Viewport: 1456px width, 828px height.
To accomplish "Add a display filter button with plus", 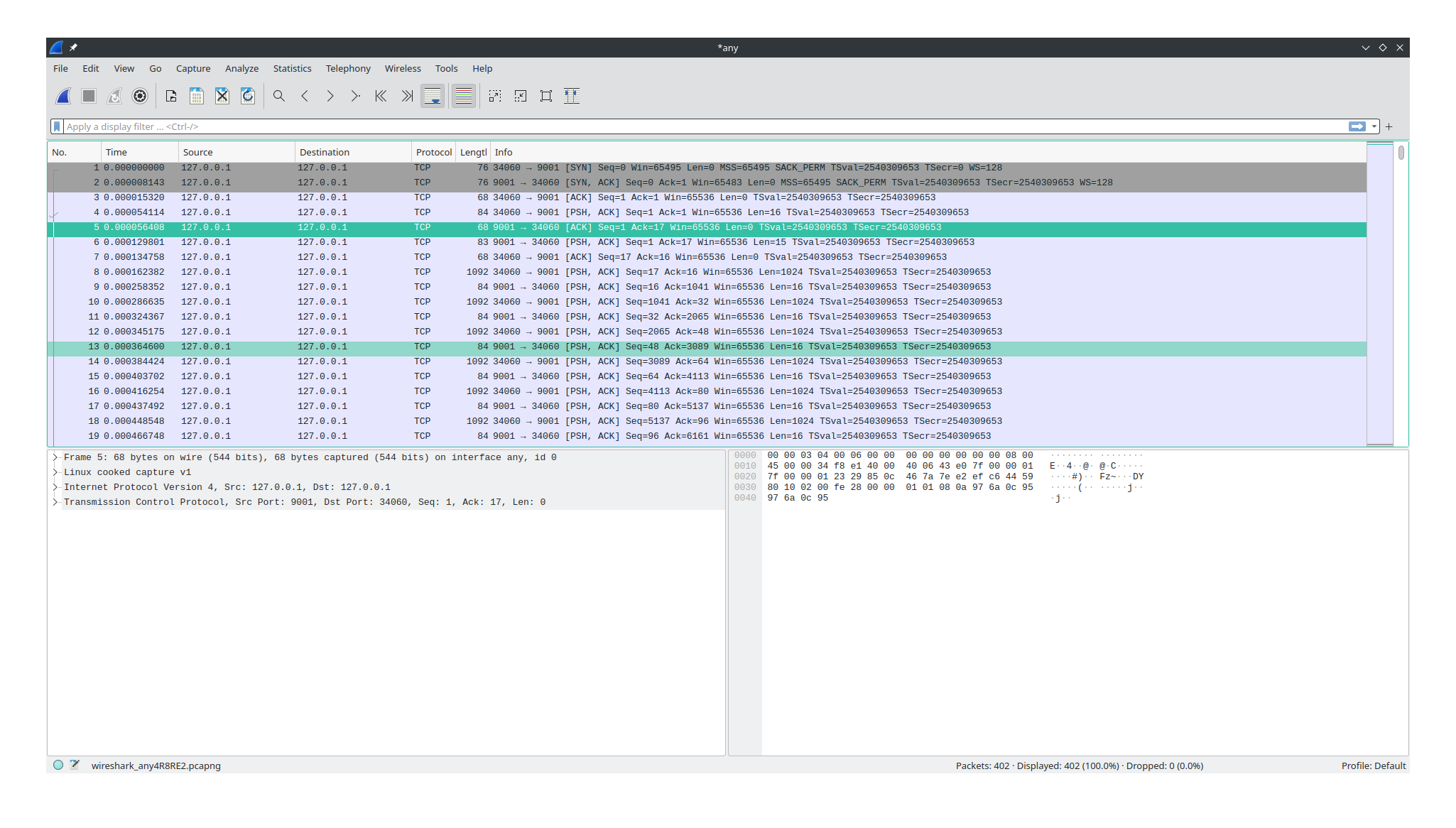I will pyautogui.click(x=1389, y=126).
